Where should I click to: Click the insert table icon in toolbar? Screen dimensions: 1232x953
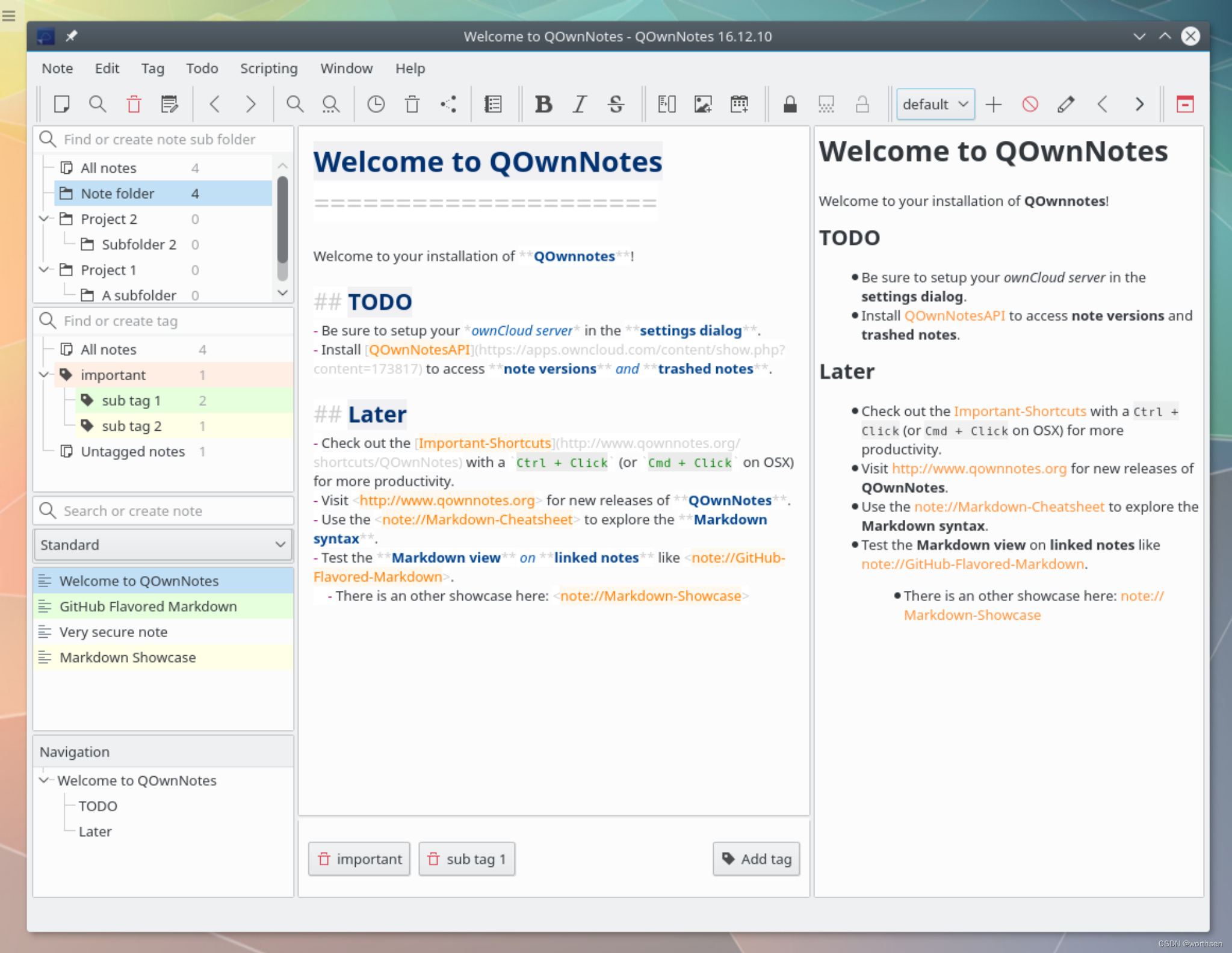click(x=740, y=103)
